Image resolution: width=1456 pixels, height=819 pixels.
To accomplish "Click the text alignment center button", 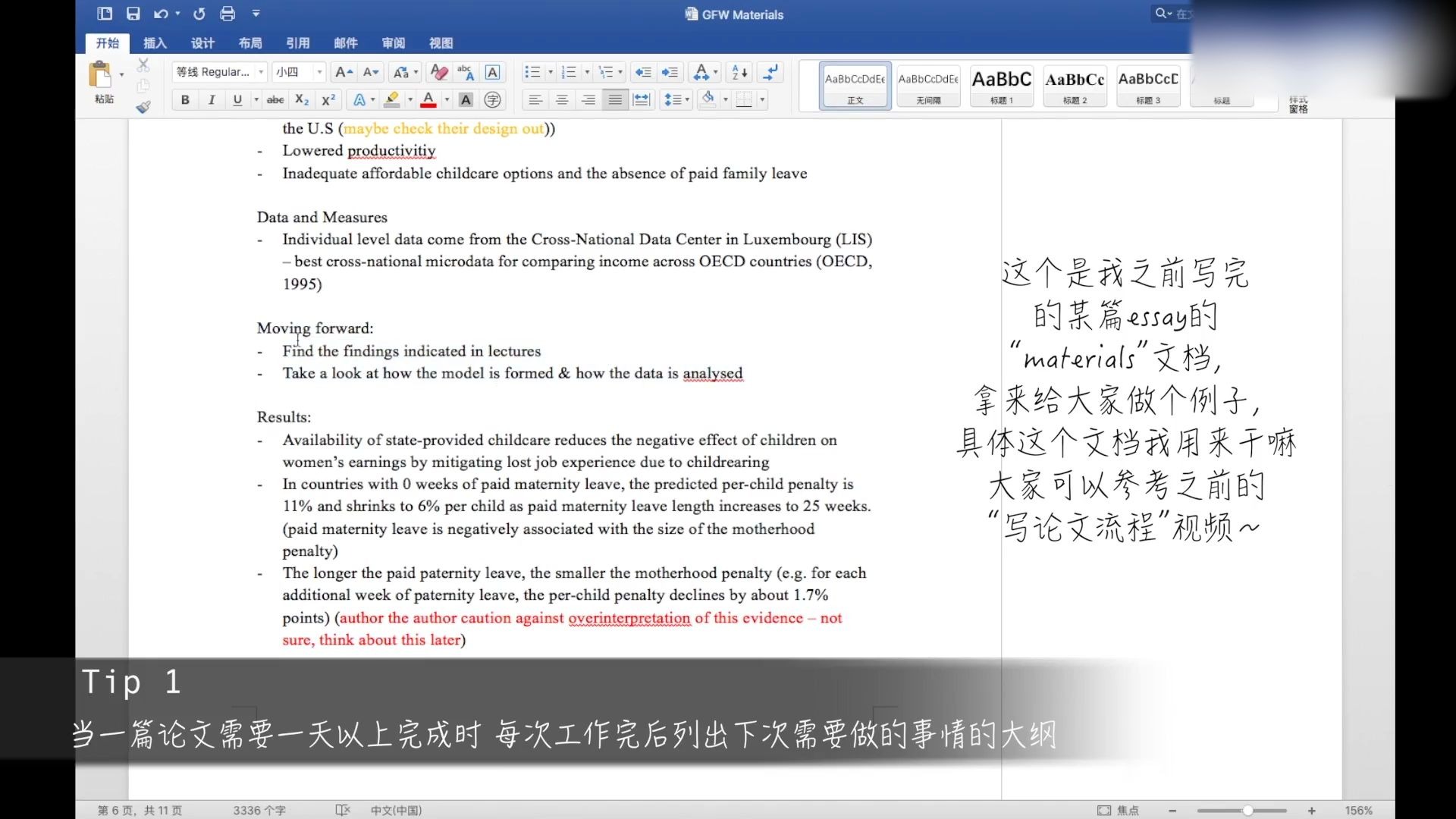I will tap(561, 99).
